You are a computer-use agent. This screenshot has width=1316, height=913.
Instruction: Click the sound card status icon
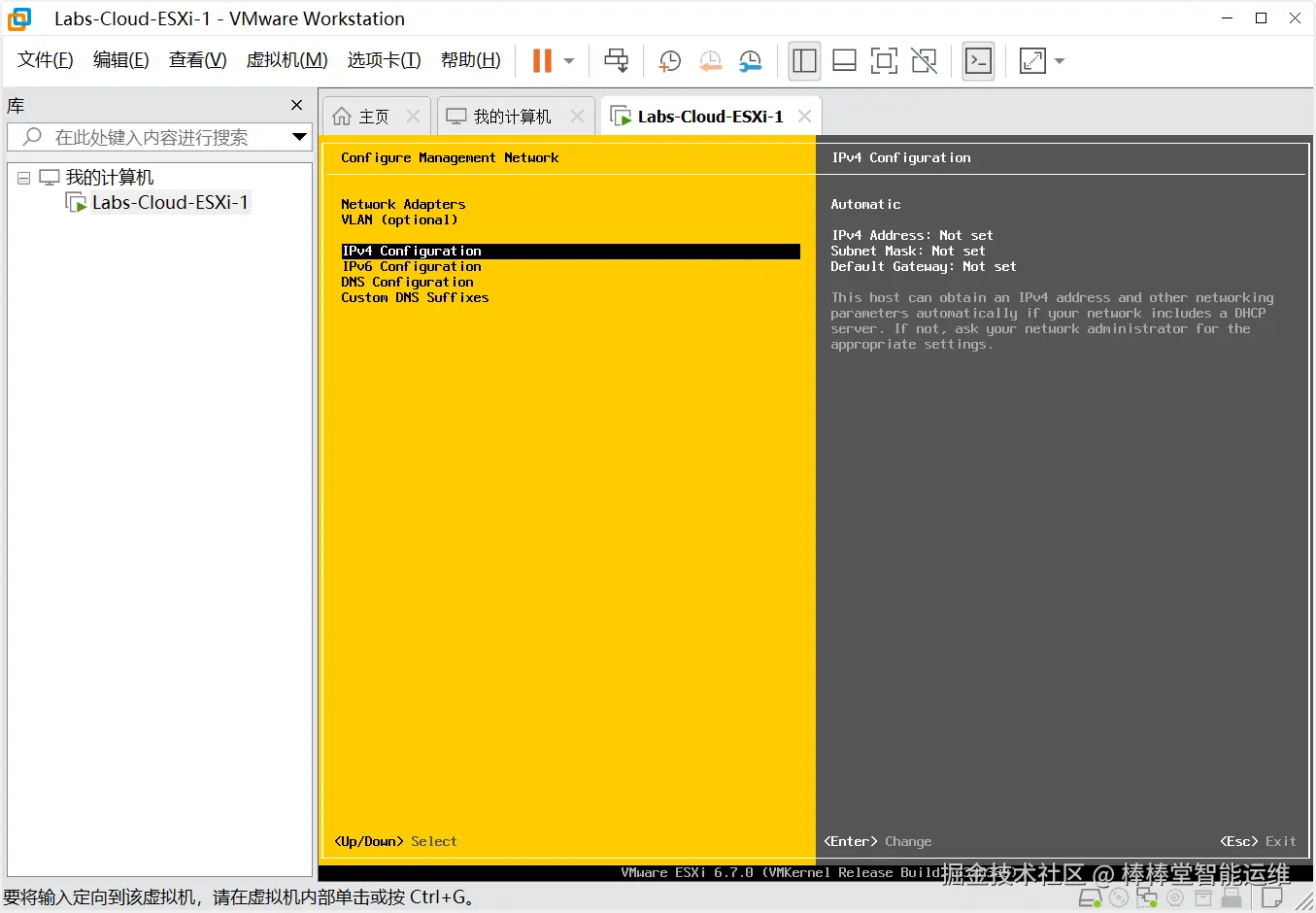(1175, 898)
